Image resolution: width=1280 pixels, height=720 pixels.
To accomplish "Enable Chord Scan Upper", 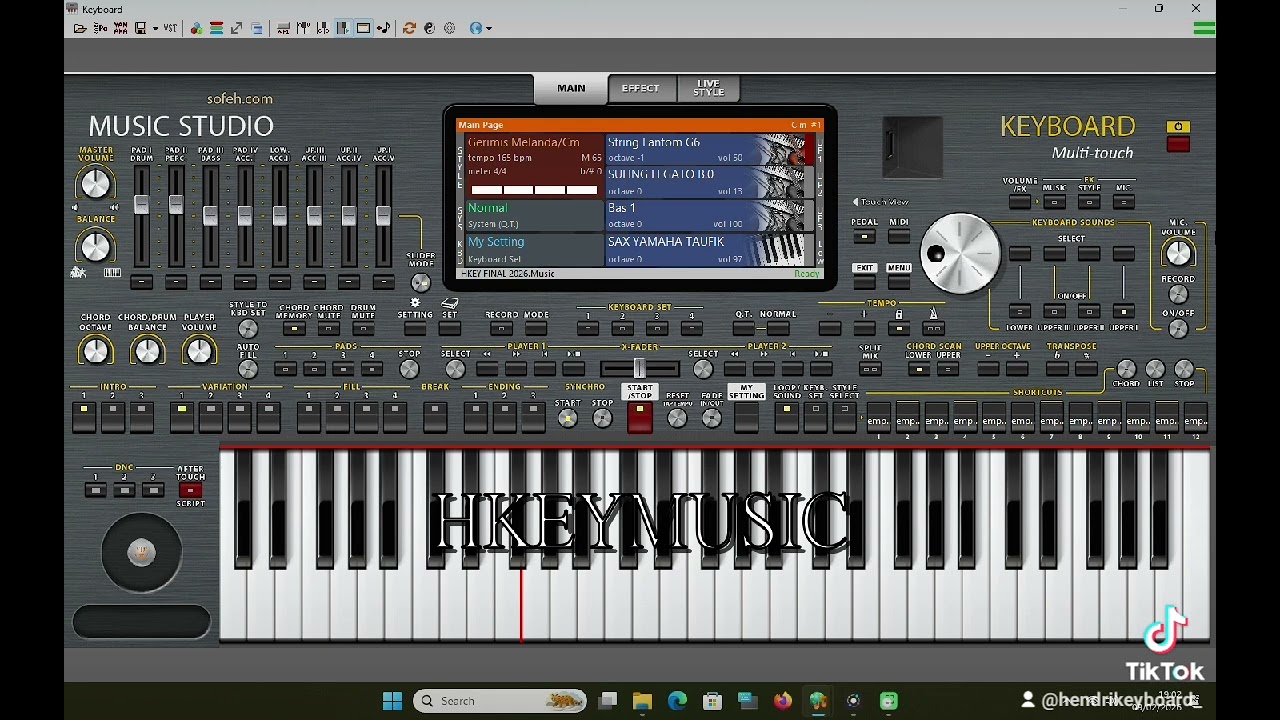I will click(x=947, y=369).
